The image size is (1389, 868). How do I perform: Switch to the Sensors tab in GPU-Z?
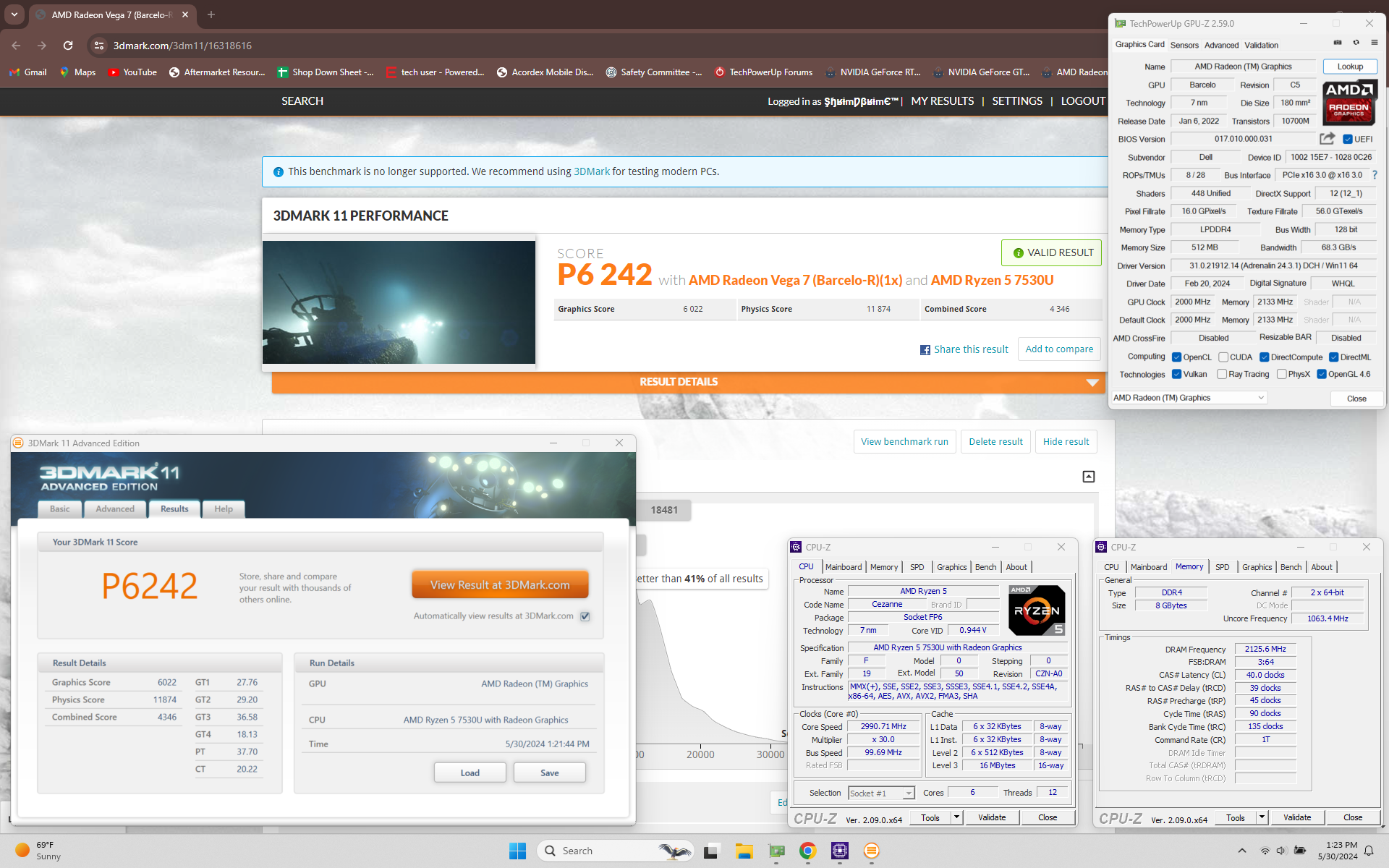click(1184, 45)
